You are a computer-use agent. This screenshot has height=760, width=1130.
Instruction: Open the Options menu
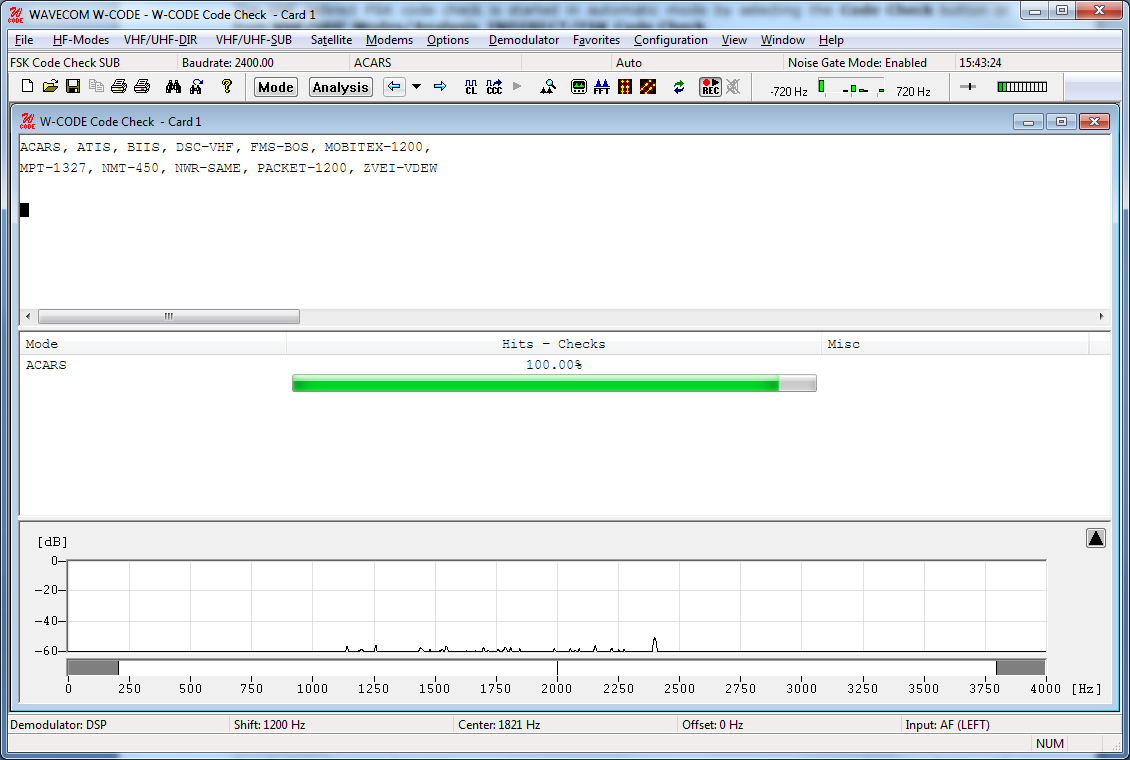point(448,40)
